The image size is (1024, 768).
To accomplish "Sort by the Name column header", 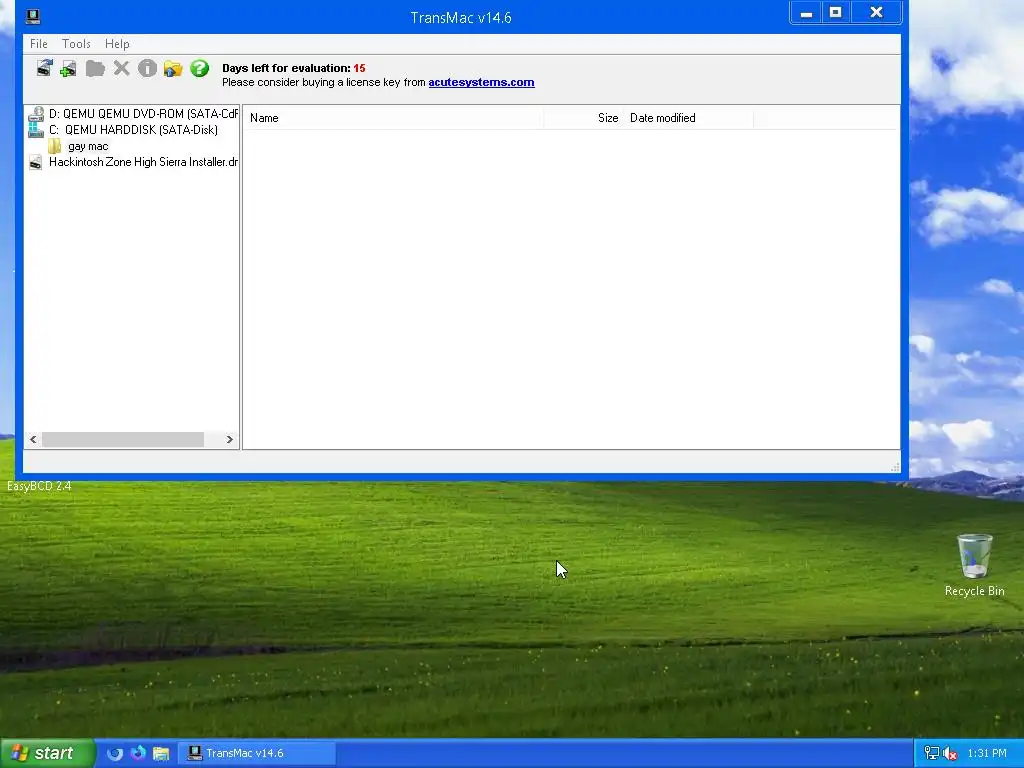I will pos(394,118).
